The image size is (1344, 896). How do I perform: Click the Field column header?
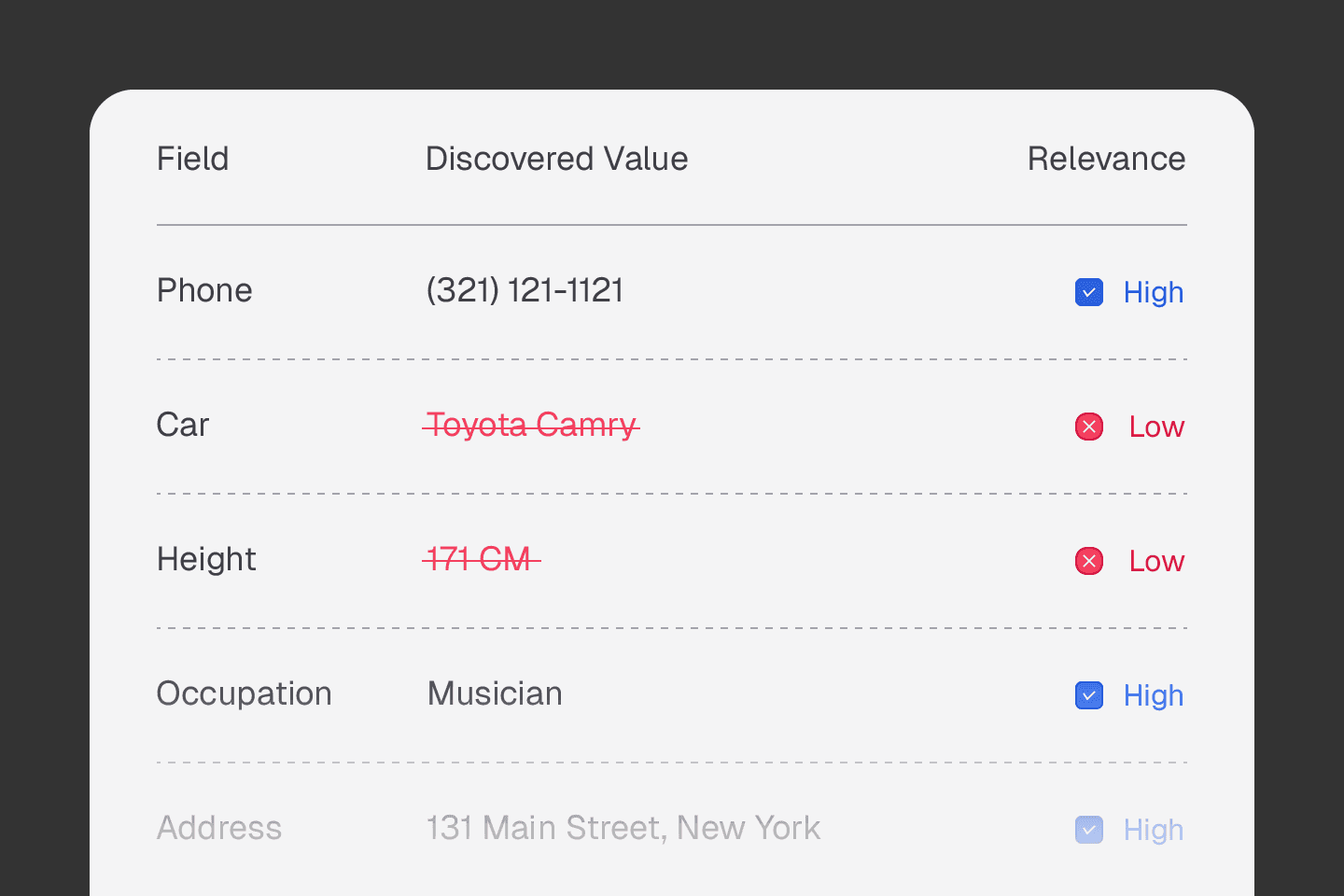pyautogui.click(x=192, y=159)
